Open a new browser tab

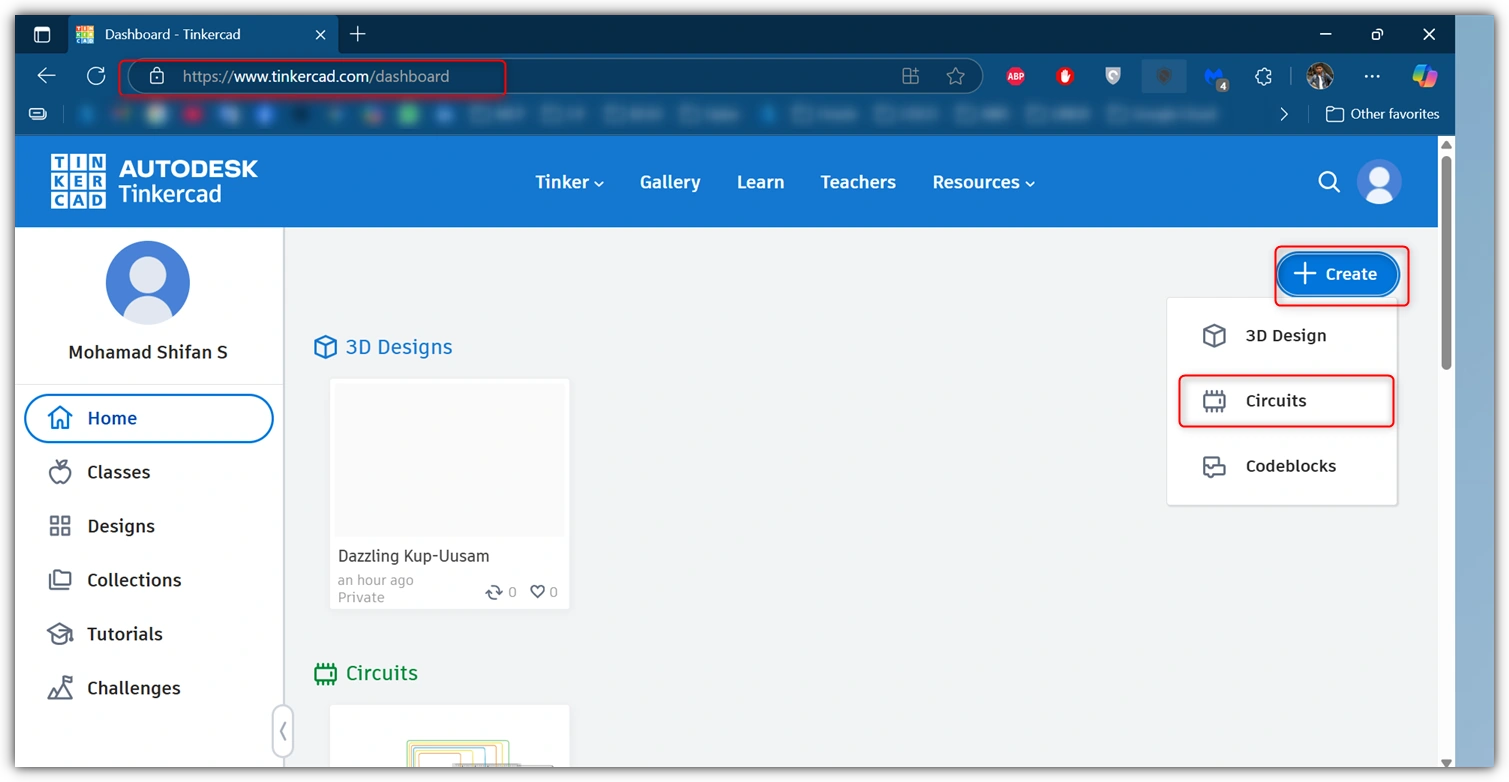tap(358, 34)
